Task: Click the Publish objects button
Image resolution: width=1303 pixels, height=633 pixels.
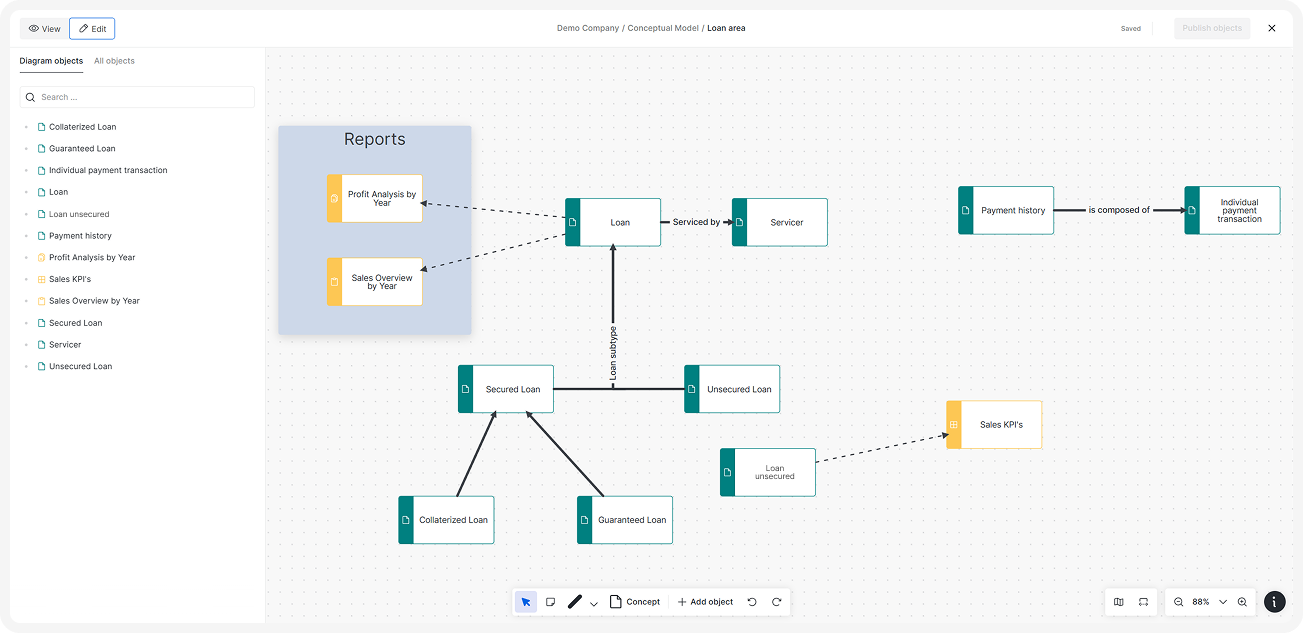Action: click(1211, 28)
